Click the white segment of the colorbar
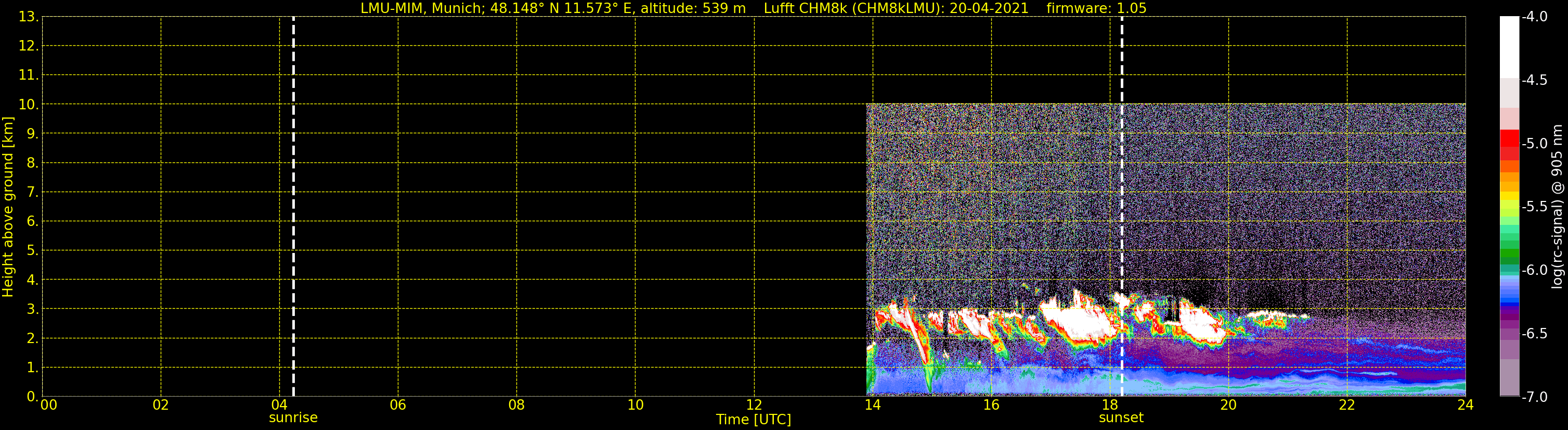 point(1510,47)
